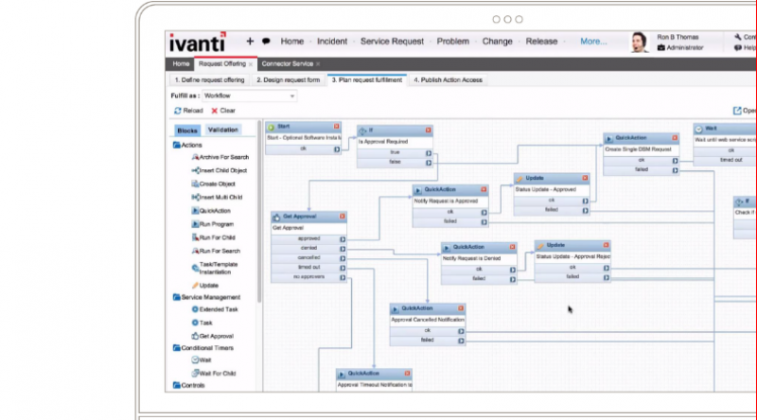Open the chat bubble icon in header
This screenshot has width=757, height=420.
click(266, 42)
